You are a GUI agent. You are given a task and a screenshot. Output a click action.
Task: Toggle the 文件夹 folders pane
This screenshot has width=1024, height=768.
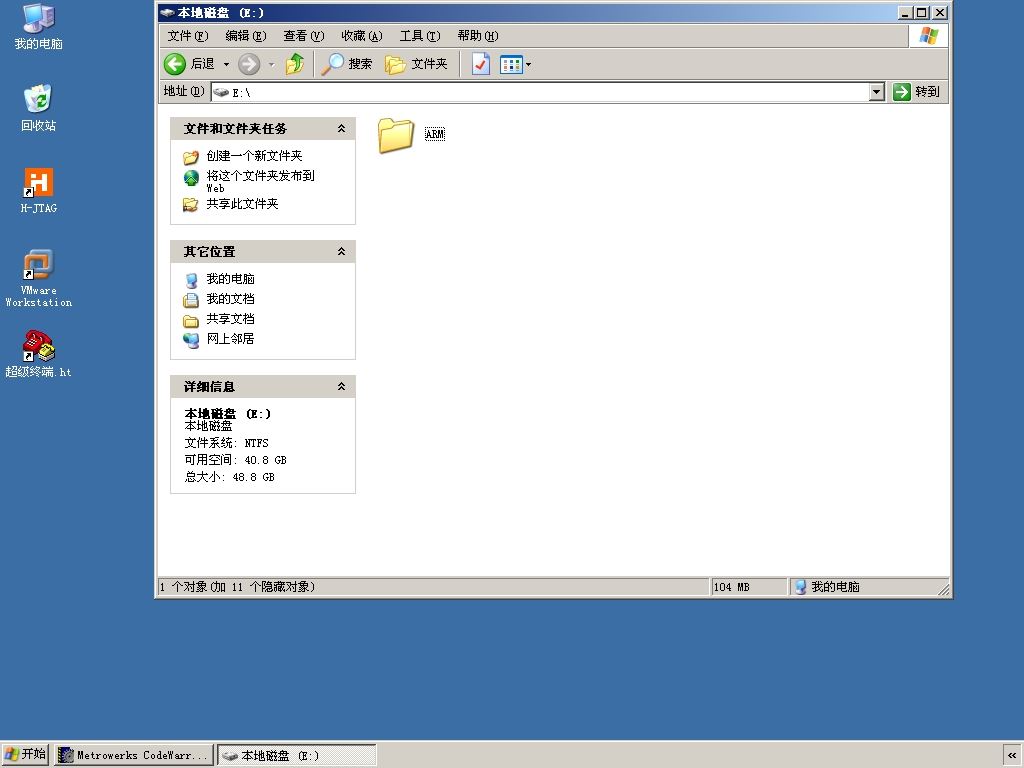416,64
